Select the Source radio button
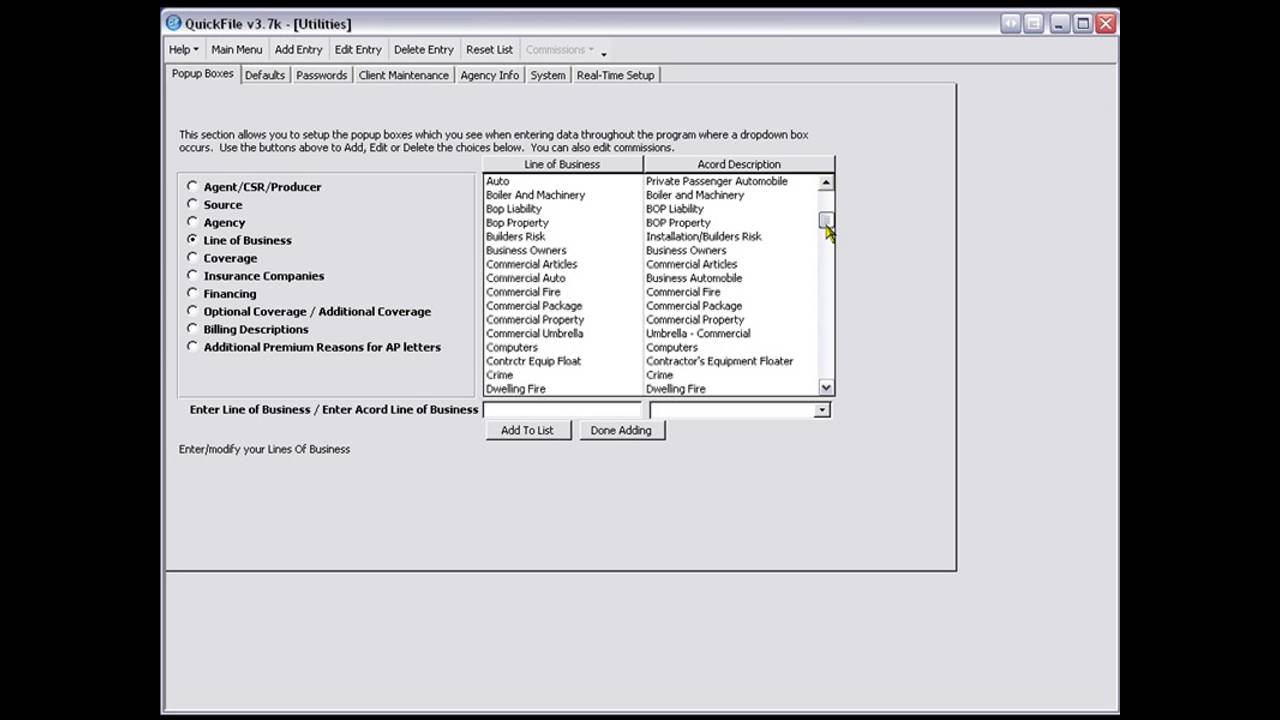1280x720 pixels. pyautogui.click(x=192, y=204)
